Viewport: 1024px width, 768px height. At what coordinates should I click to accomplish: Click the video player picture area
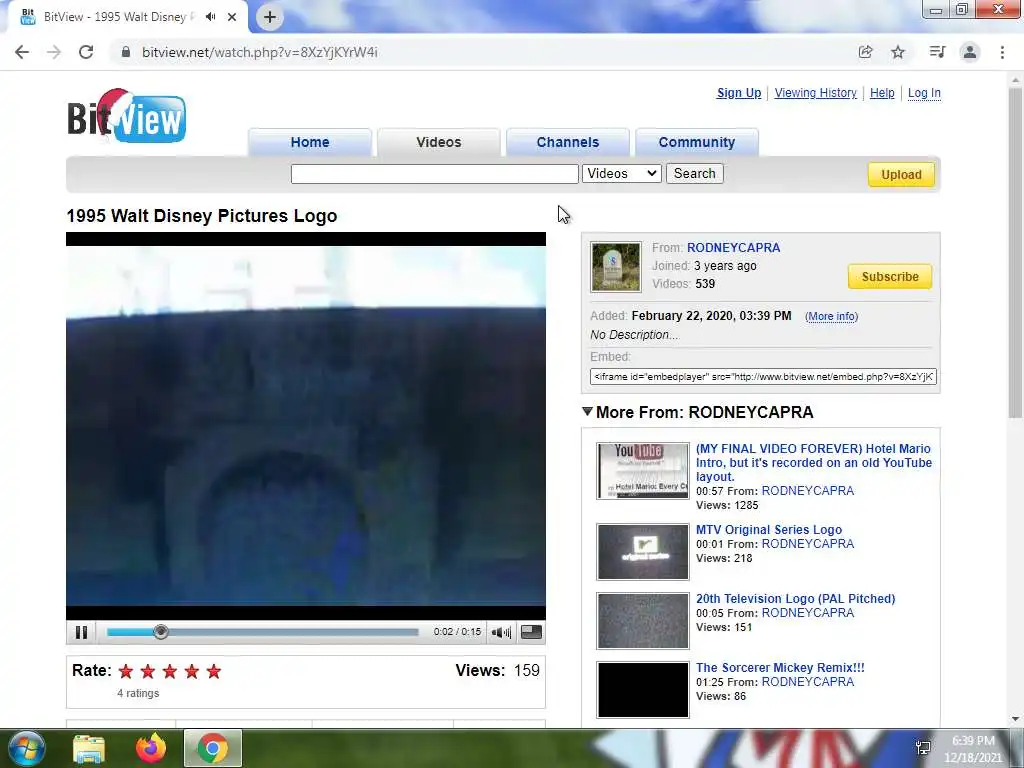point(306,426)
